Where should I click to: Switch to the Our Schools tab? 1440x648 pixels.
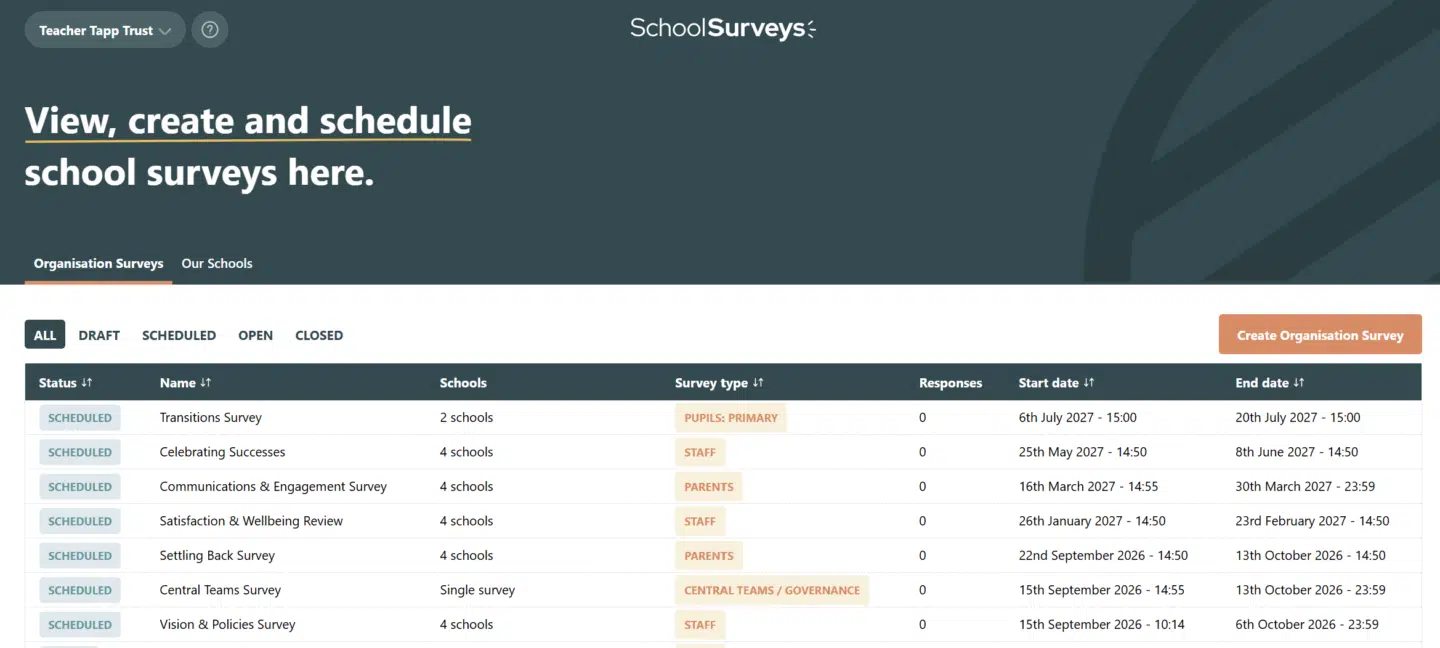217,264
